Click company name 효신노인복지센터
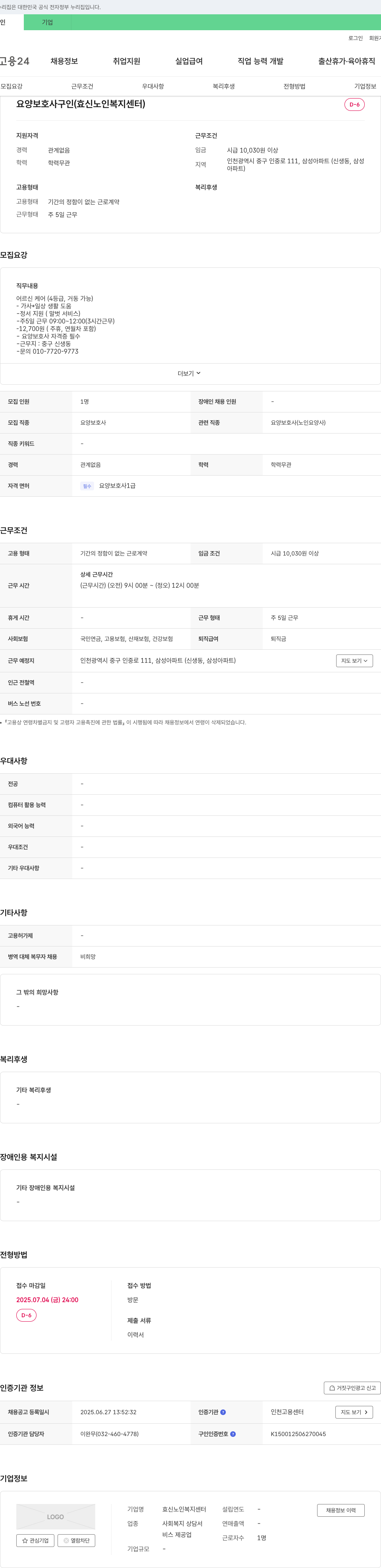 184,1509
